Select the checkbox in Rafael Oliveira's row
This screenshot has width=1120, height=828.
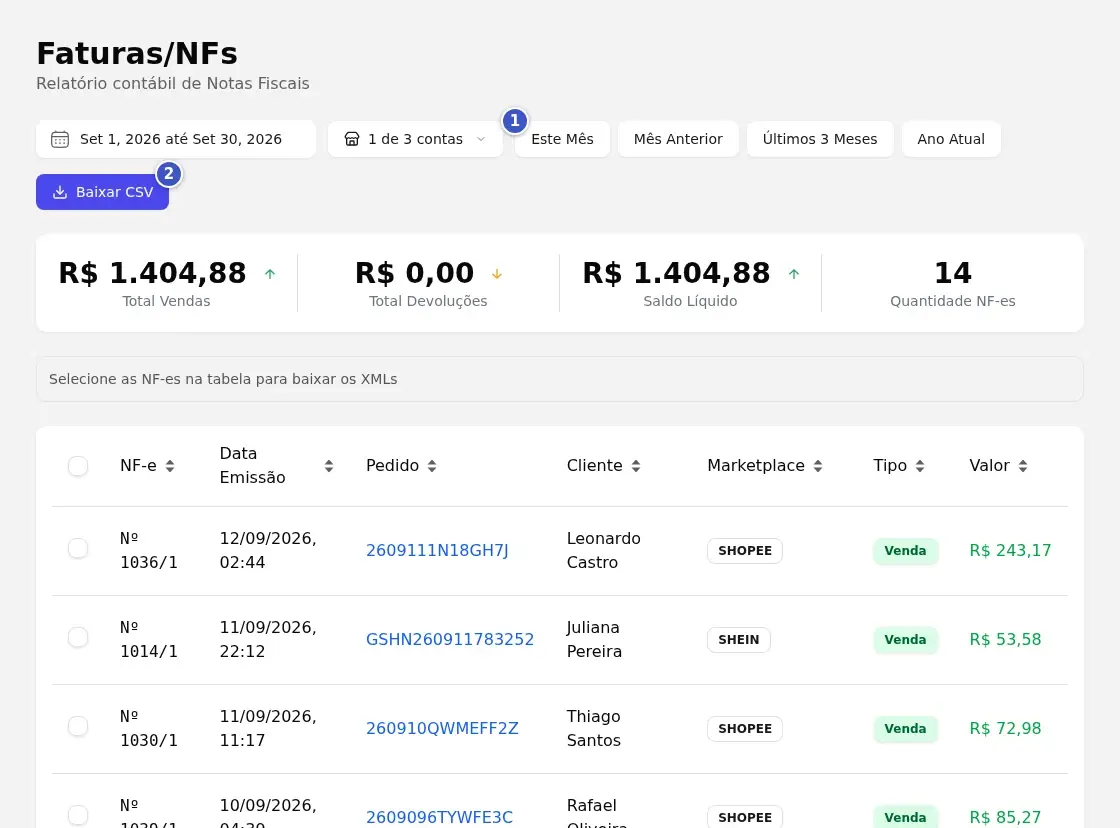tap(78, 815)
